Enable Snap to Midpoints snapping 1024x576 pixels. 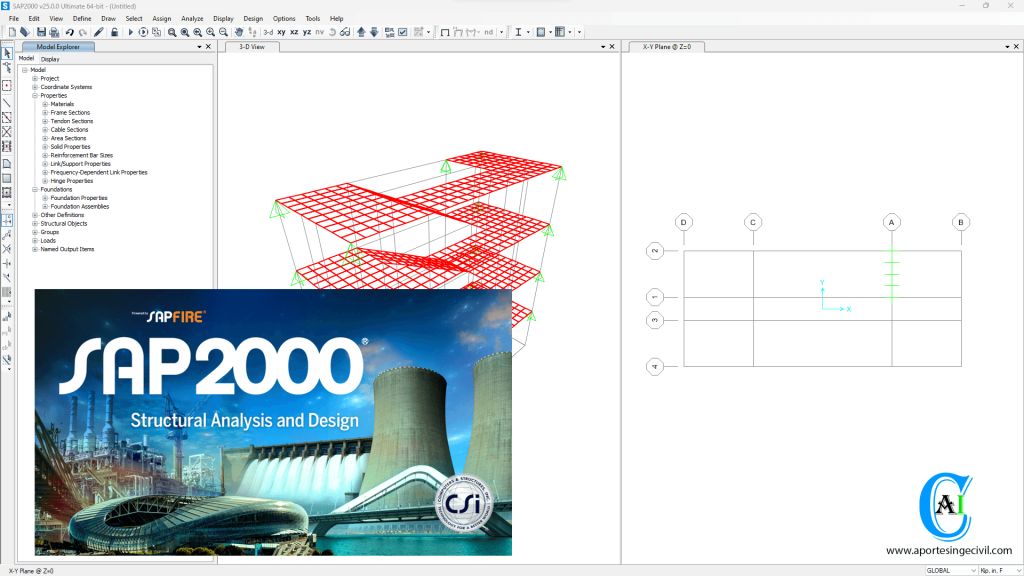(x=7, y=235)
